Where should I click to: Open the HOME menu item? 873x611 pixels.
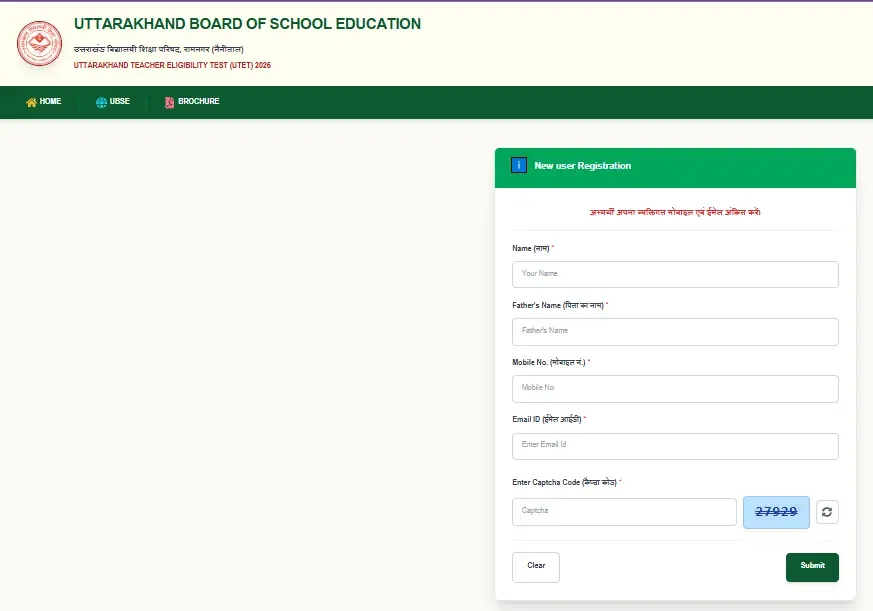pos(43,101)
